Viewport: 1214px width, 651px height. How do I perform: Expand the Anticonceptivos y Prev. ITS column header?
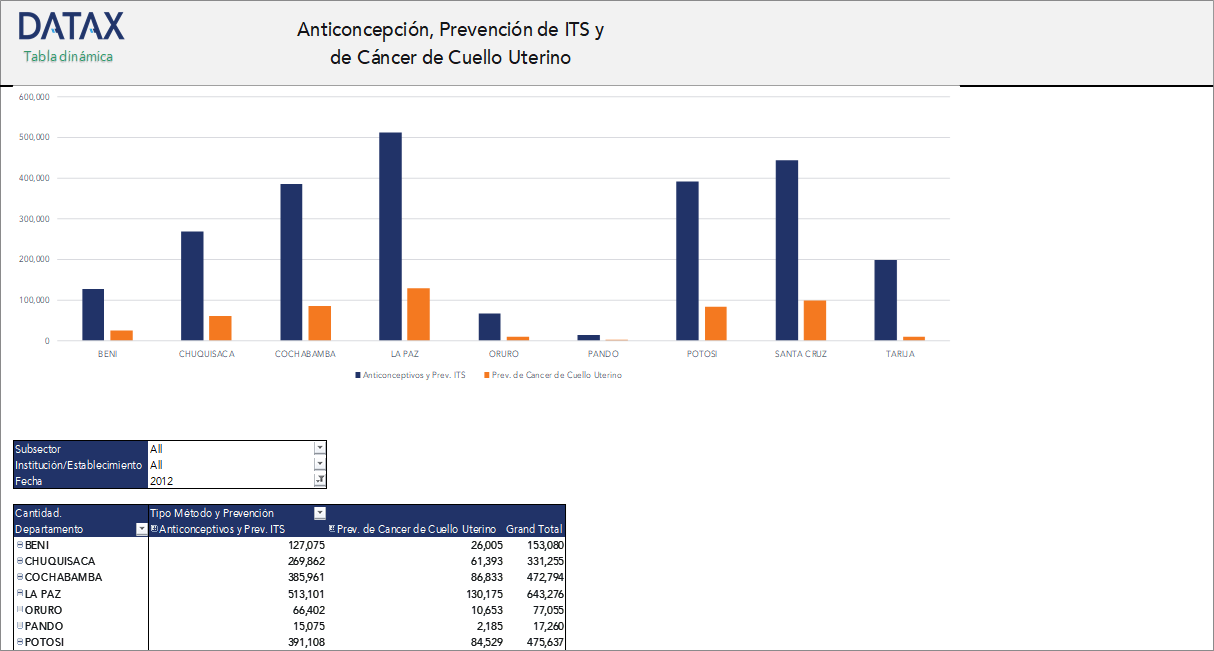[154, 529]
